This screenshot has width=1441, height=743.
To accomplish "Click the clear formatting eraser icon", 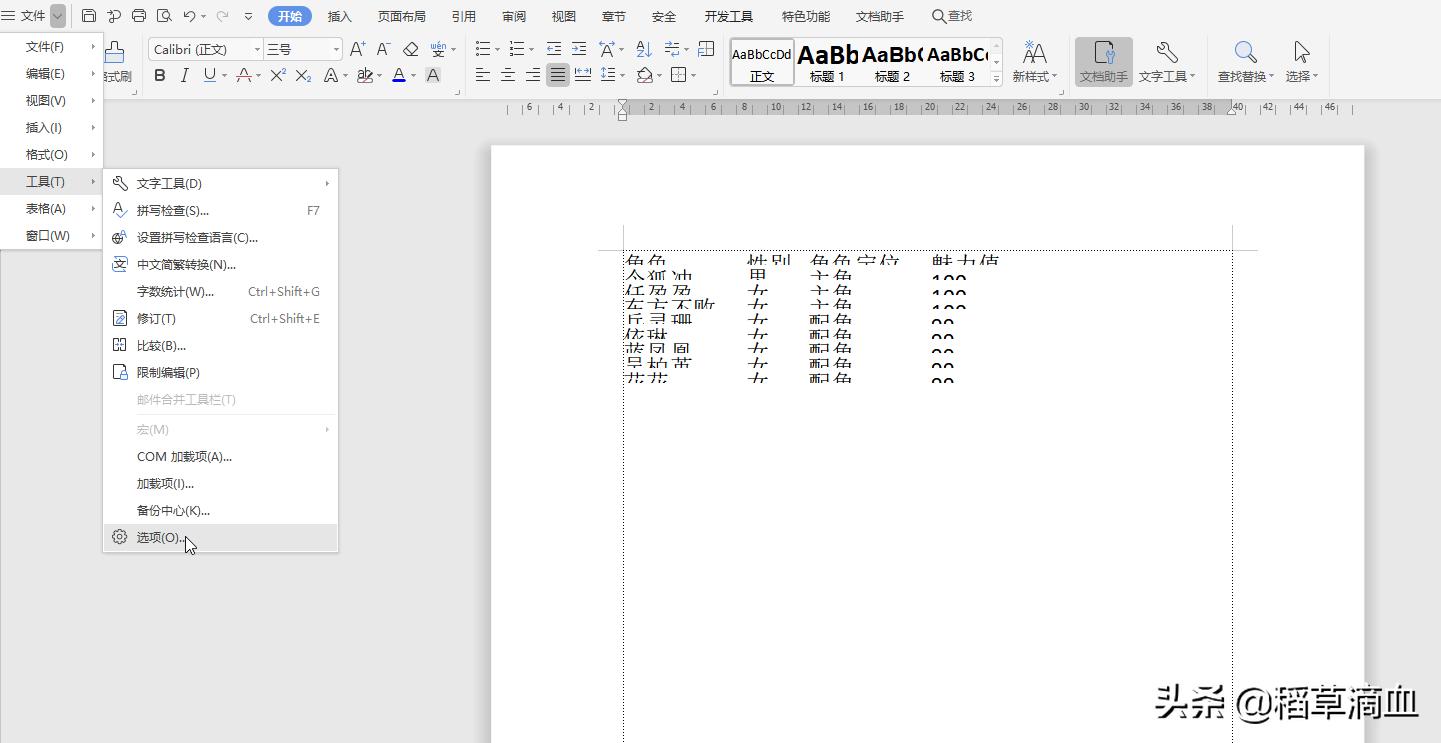I will 410,49.
